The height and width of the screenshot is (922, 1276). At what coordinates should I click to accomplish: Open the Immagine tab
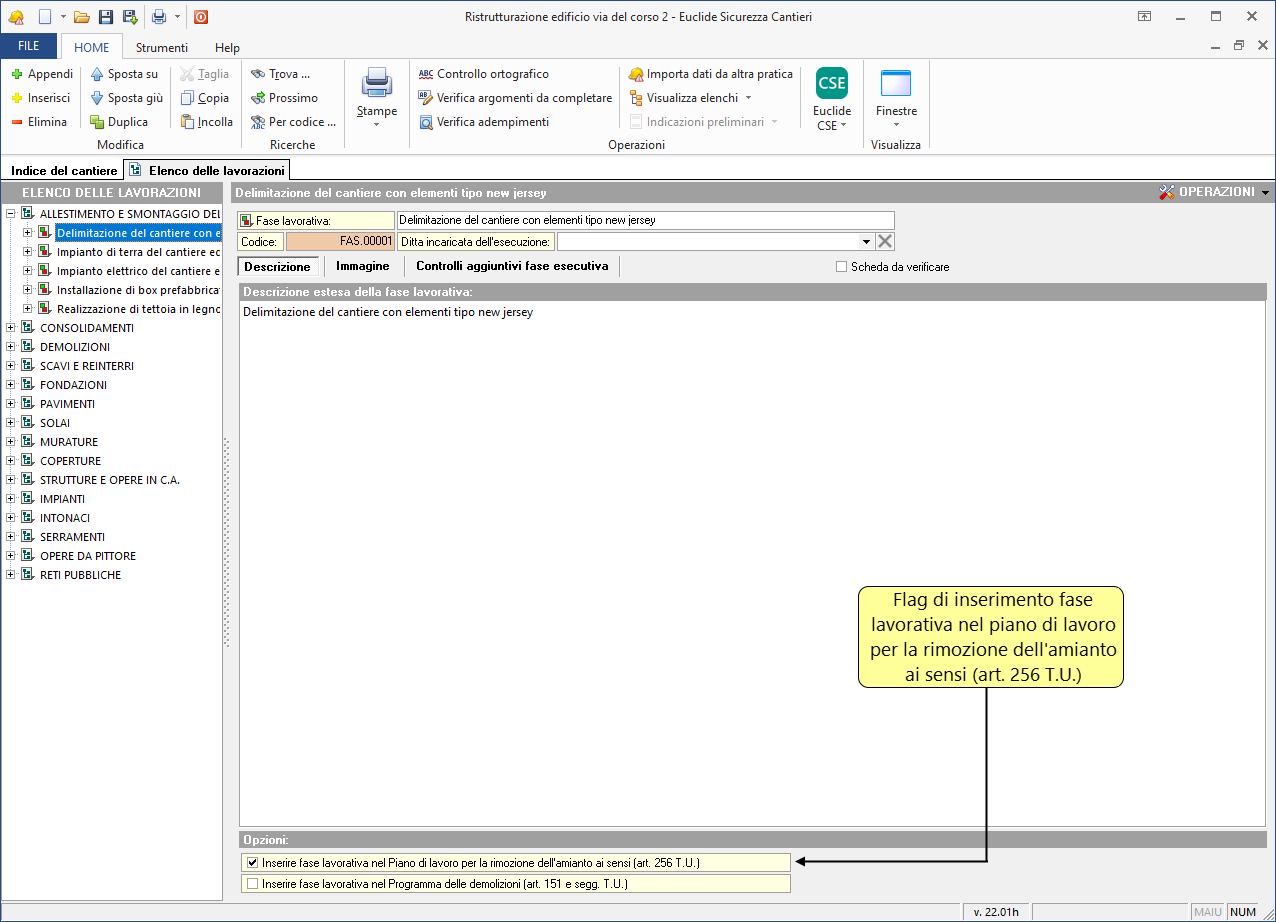tap(362, 266)
